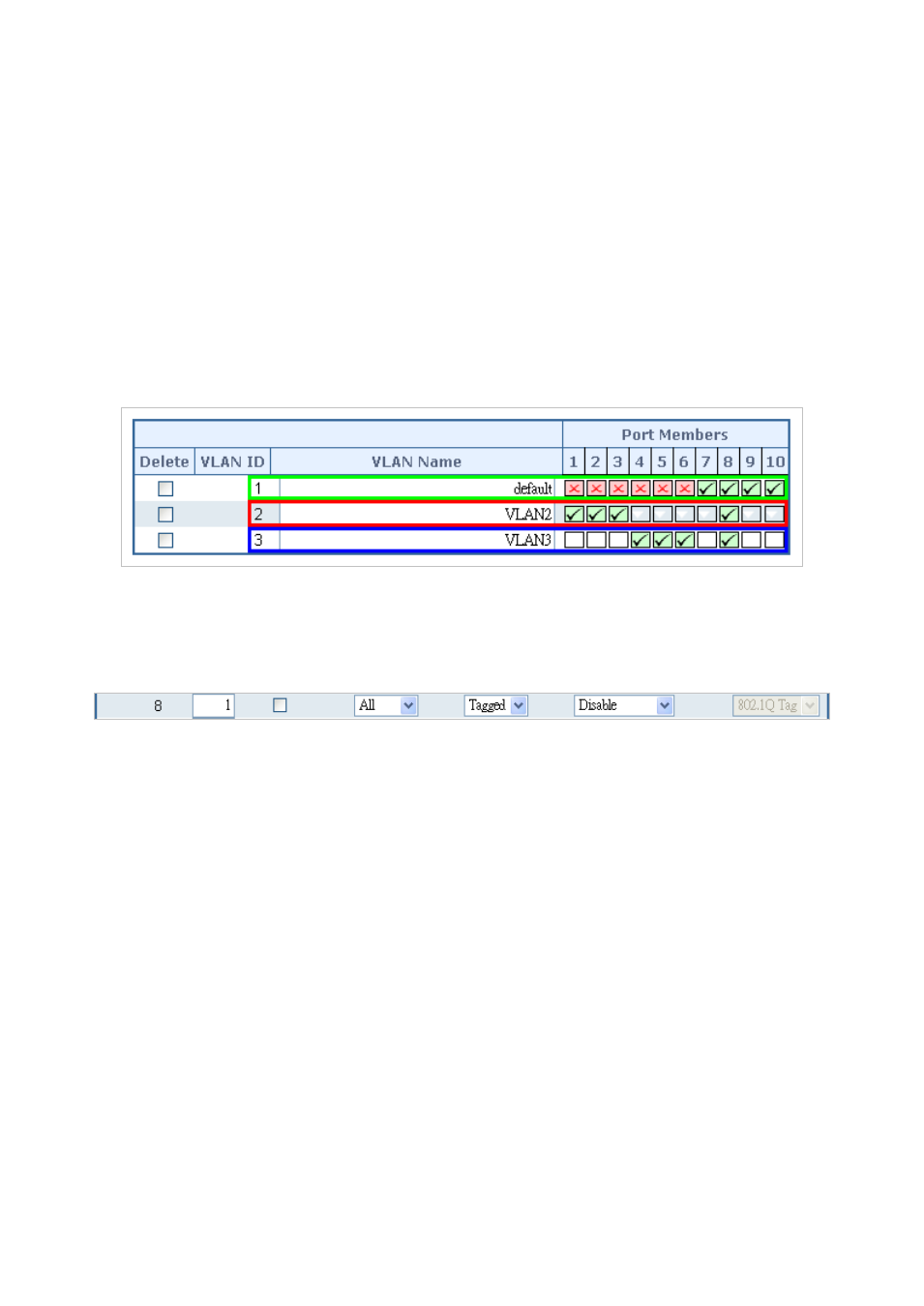Uncheck port 1 in the VLAN2 row
The image size is (924, 1306).
(574, 515)
